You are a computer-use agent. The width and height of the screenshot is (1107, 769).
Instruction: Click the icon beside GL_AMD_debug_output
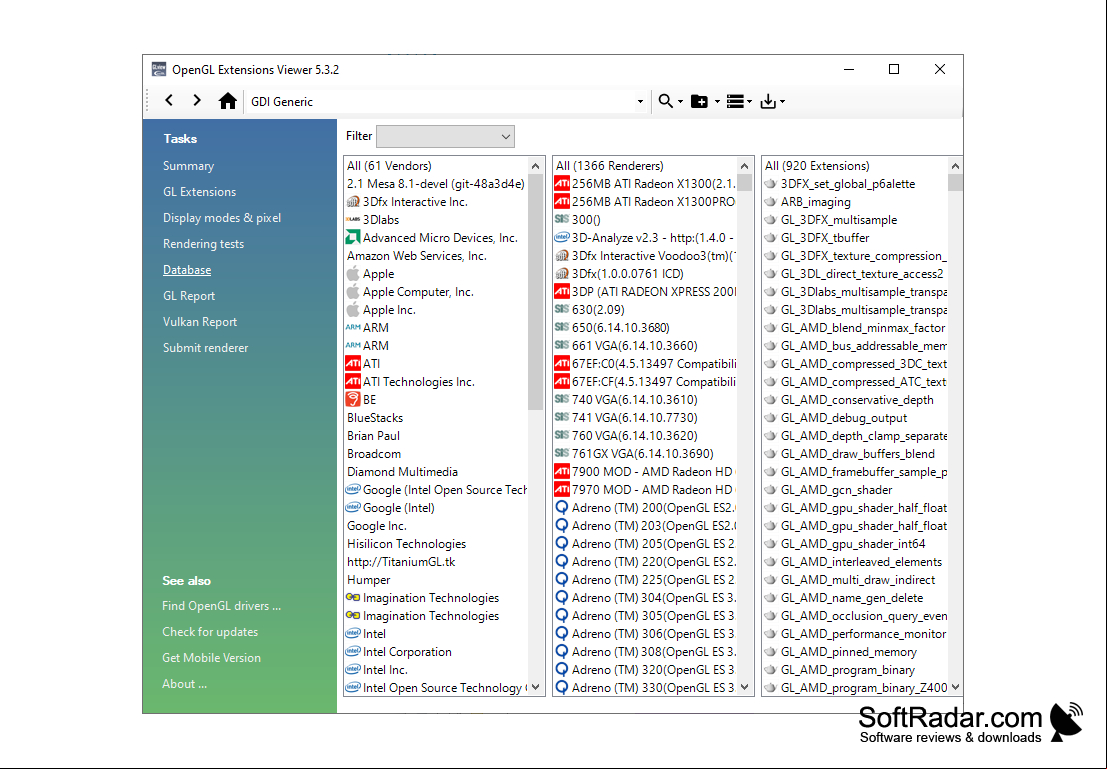(x=770, y=418)
